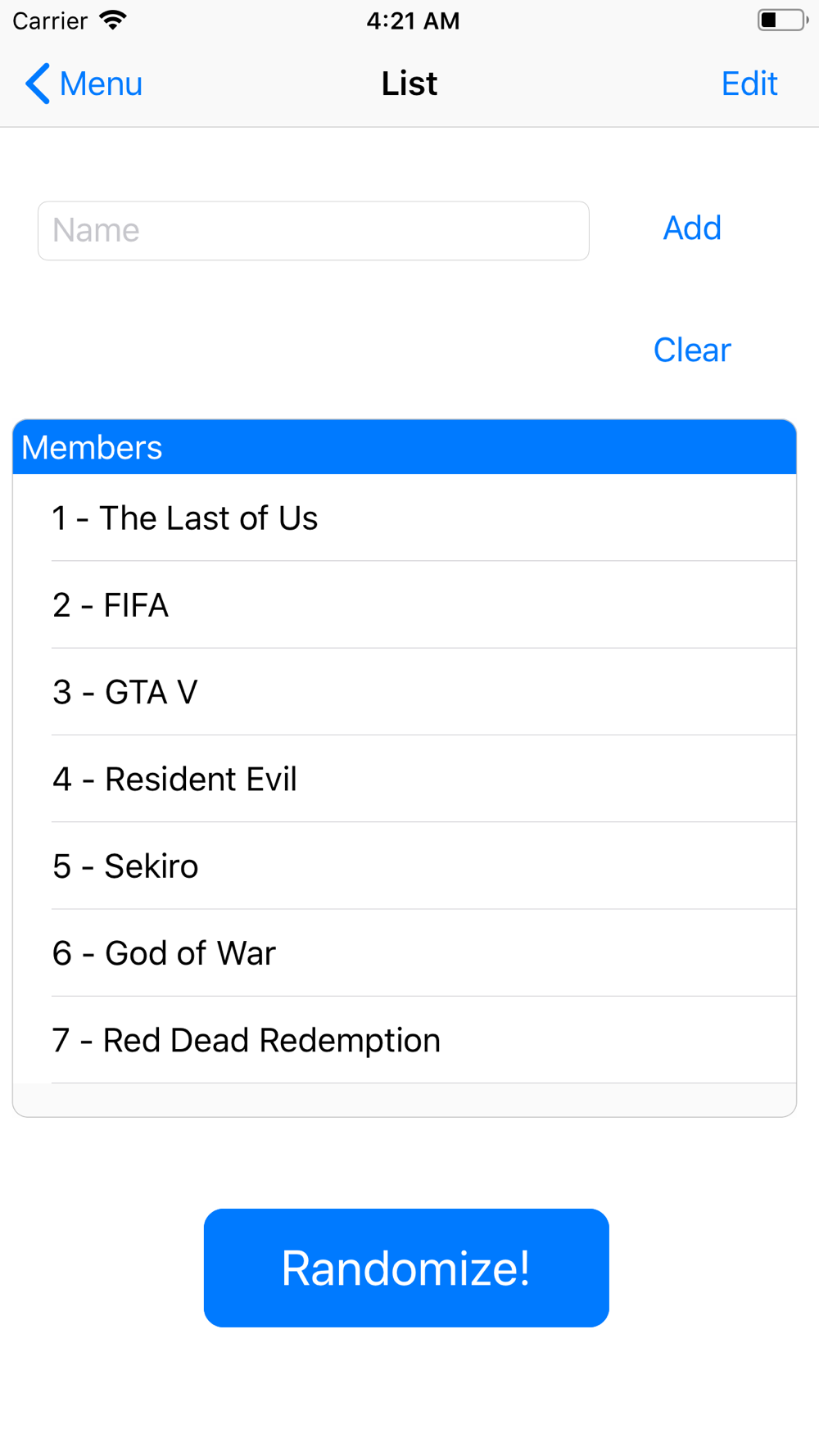Clear the members list
The width and height of the screenshot is (819, 1456).
[x=691, y=350]
